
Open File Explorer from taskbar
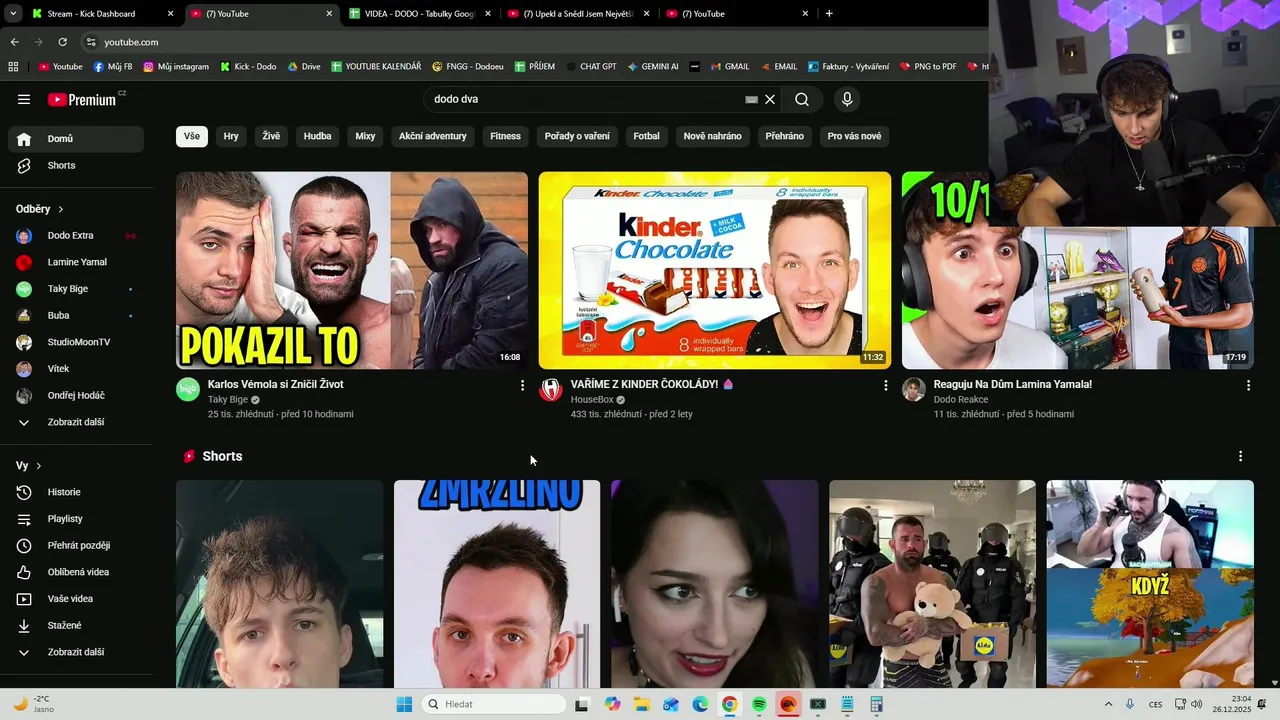pyautogui.click(x=642, y=704)
